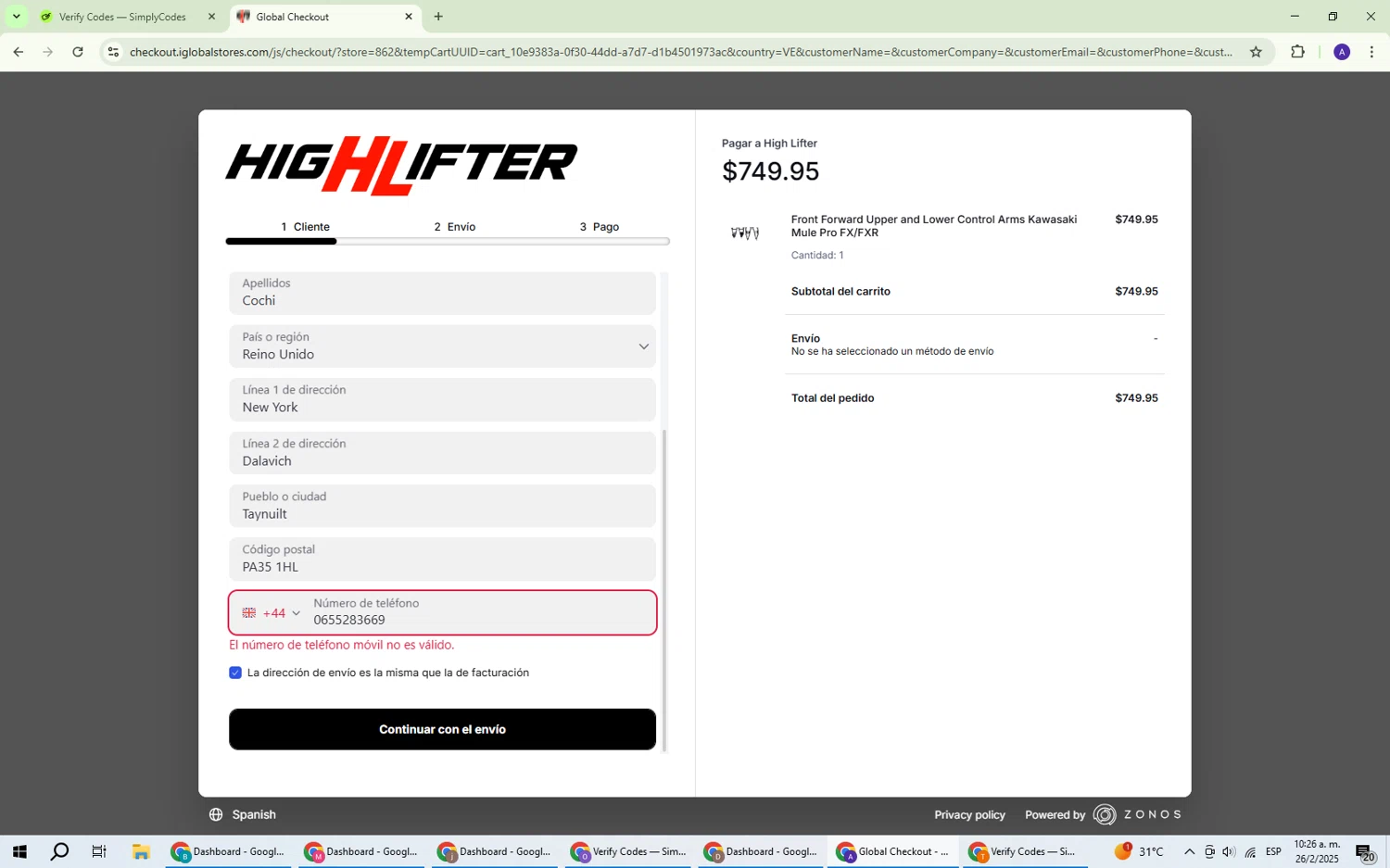Image resolution: width=1390 pixels, height=868 pixels.
Task: Bookmark this page with the star icon
Action: pyautogui.click(x=1256, y=52)
